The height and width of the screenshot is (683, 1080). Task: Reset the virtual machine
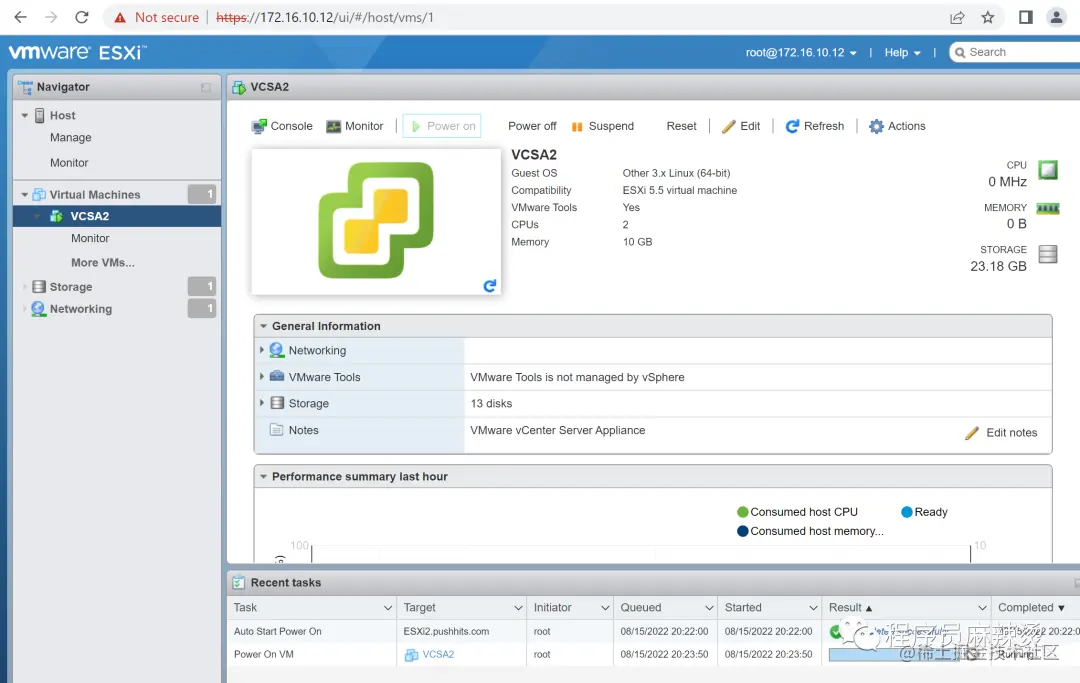(x=681, y=126)
